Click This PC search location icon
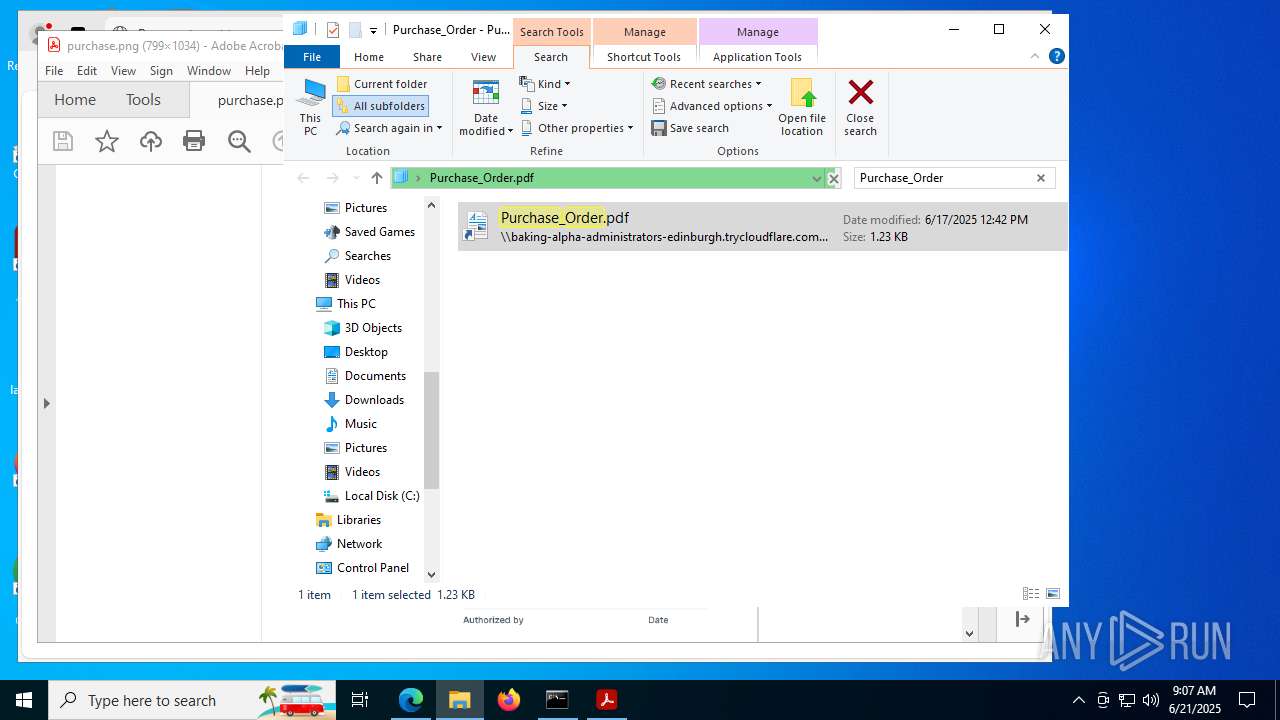 [x=310, y=108]
